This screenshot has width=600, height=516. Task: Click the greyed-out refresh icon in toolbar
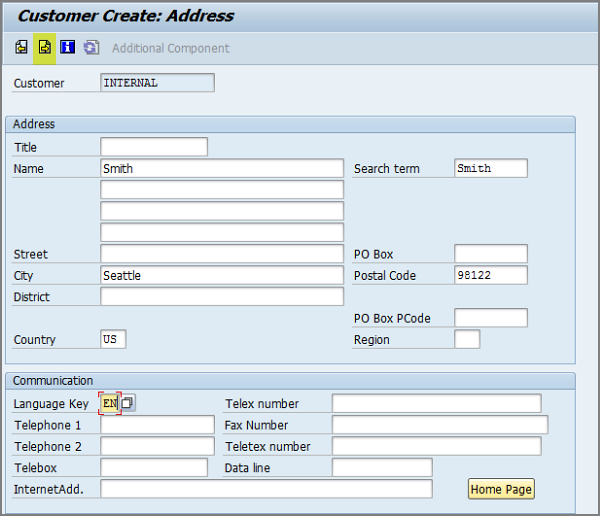click(91, 47)
